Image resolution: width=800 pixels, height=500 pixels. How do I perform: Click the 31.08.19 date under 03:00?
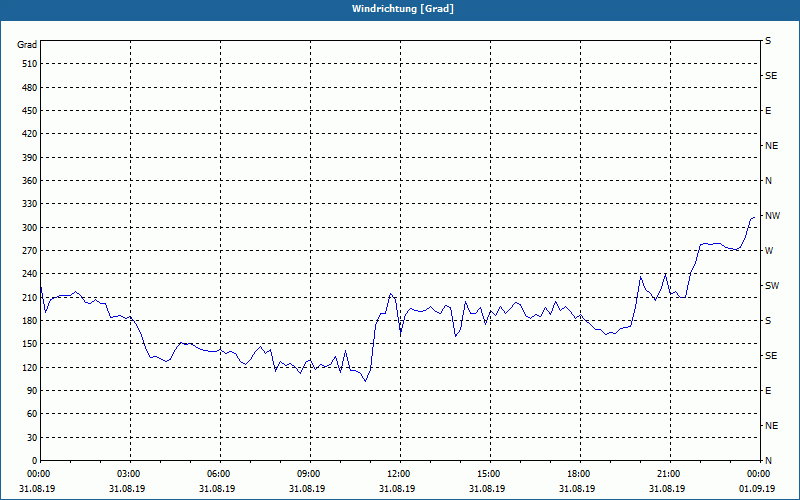coord(127,489)
